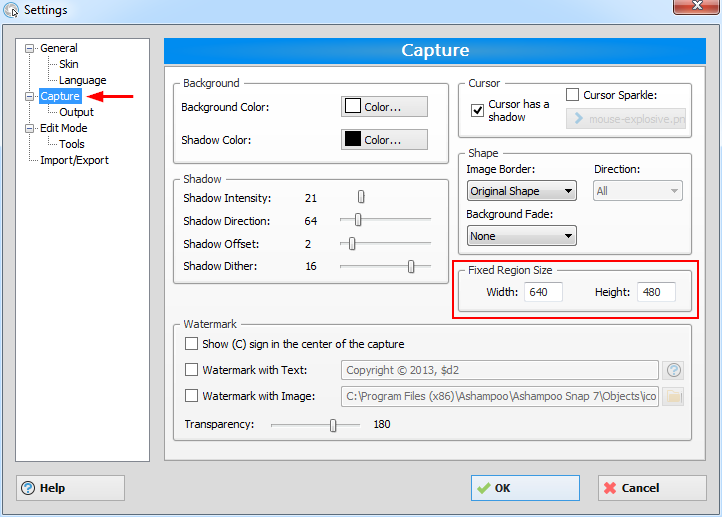This screenshot has height=517, width=722.
Task: Disable the Cursor has a shadow checkbox
Action: (477, 110)
